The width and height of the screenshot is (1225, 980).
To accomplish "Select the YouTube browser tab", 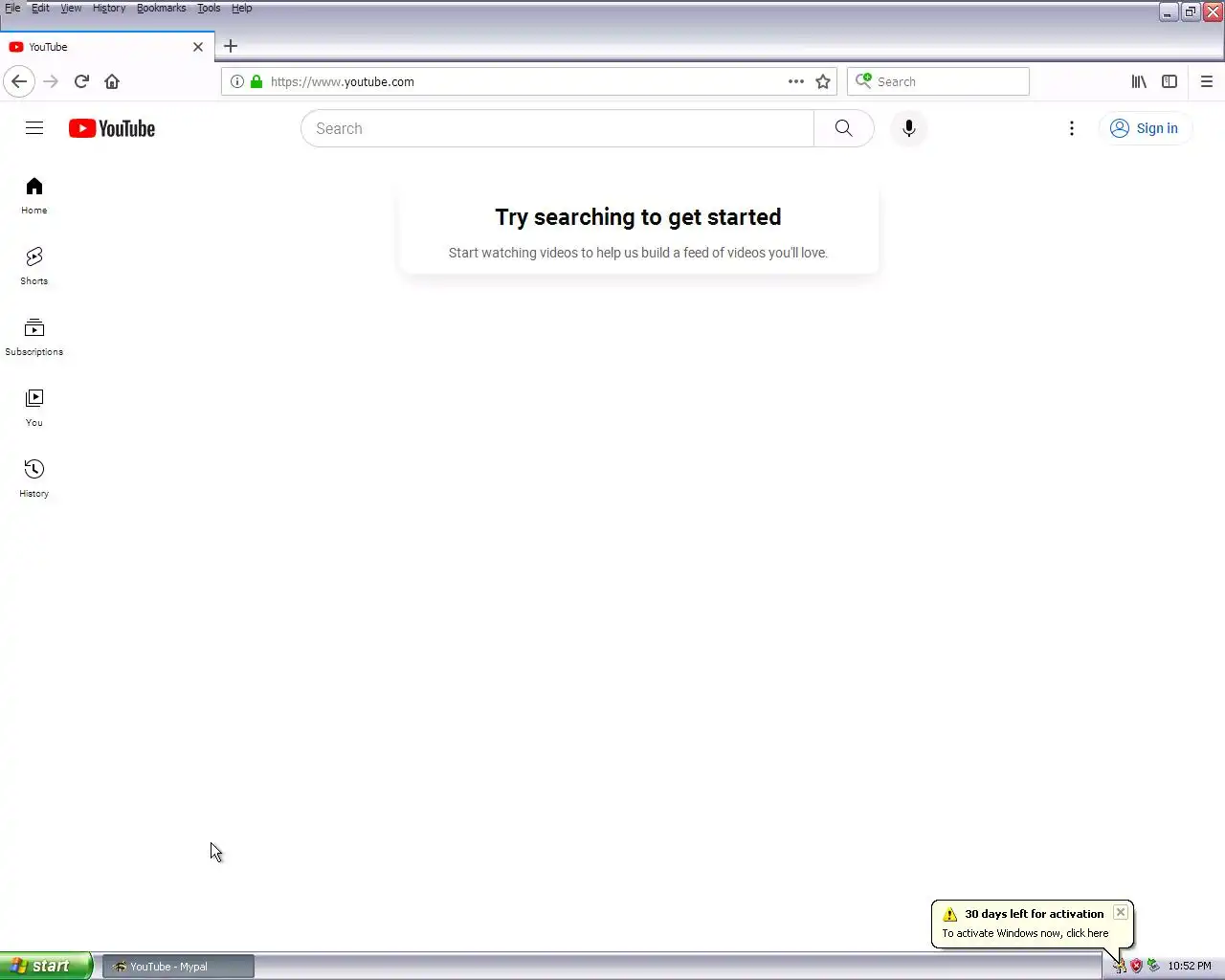I will [x=107, y=46].
